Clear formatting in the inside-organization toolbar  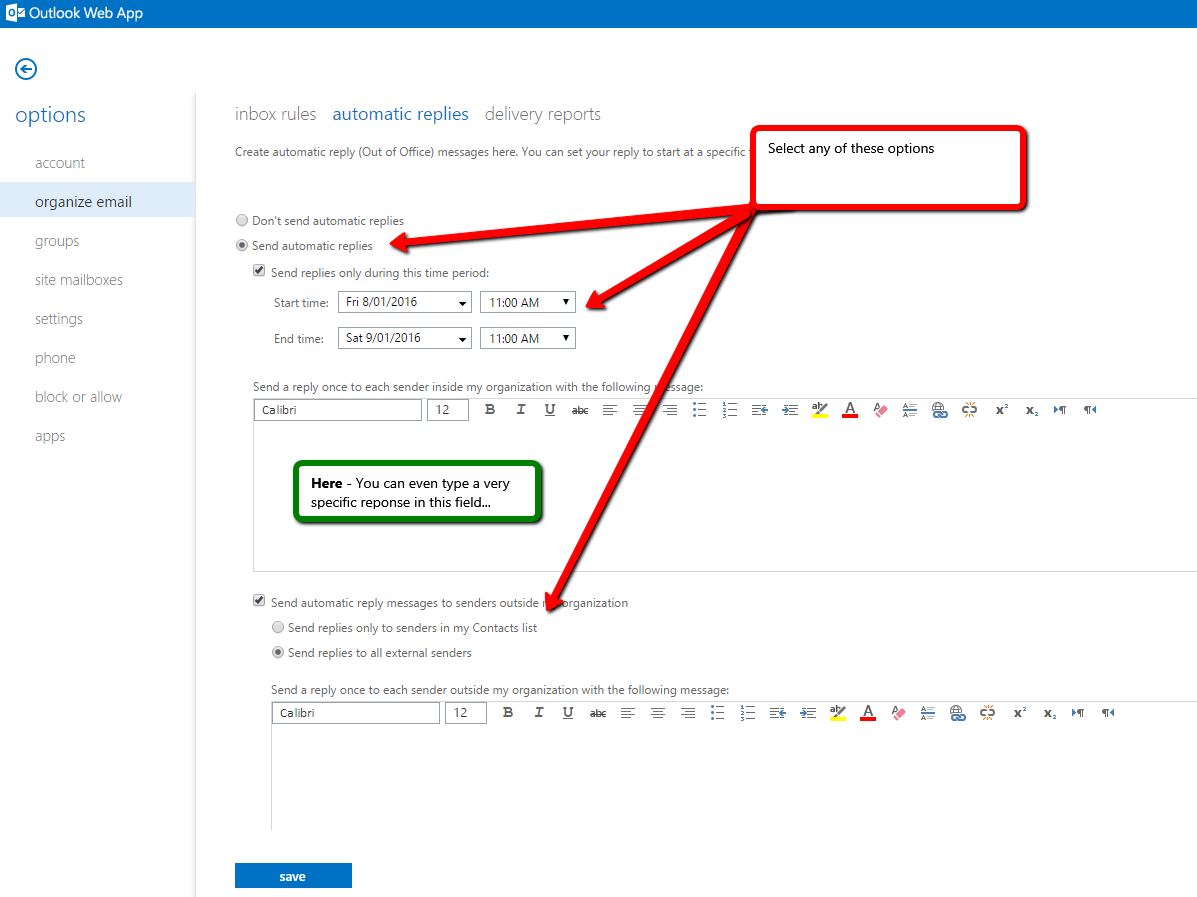coord(880,410)
